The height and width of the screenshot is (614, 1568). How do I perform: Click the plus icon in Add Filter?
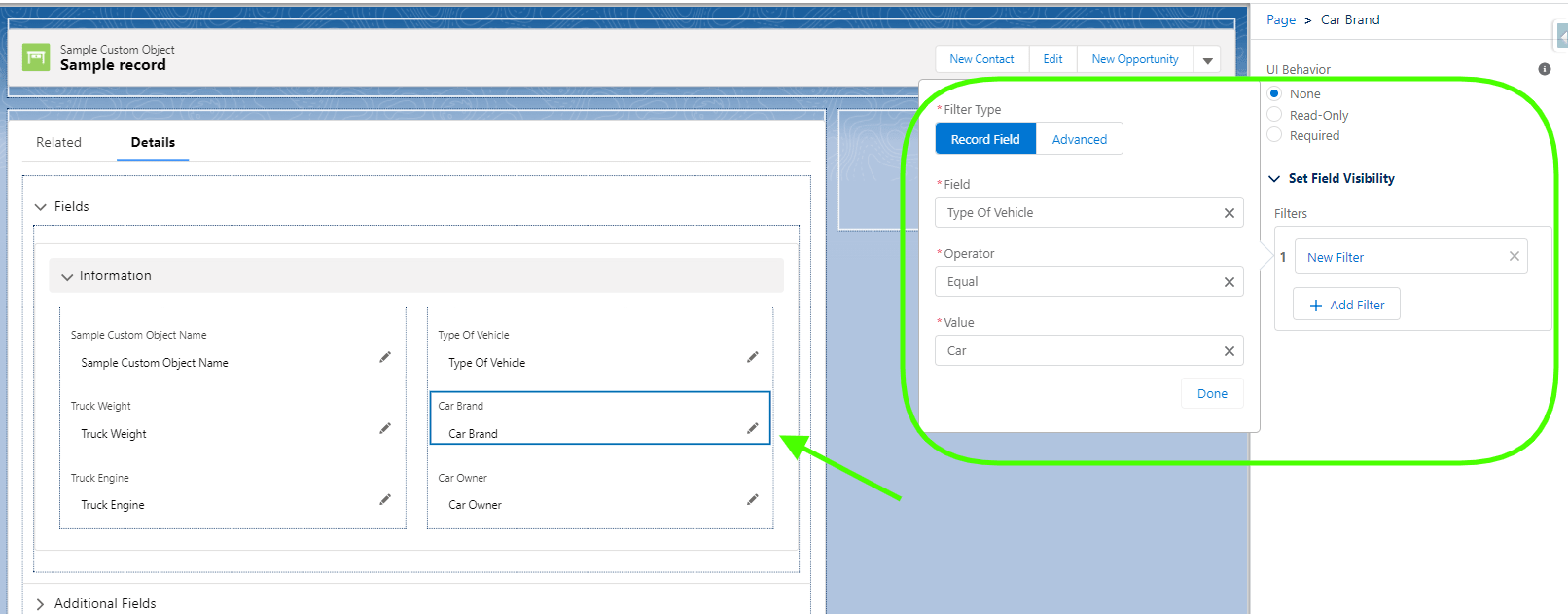(x=1316, y=306)
